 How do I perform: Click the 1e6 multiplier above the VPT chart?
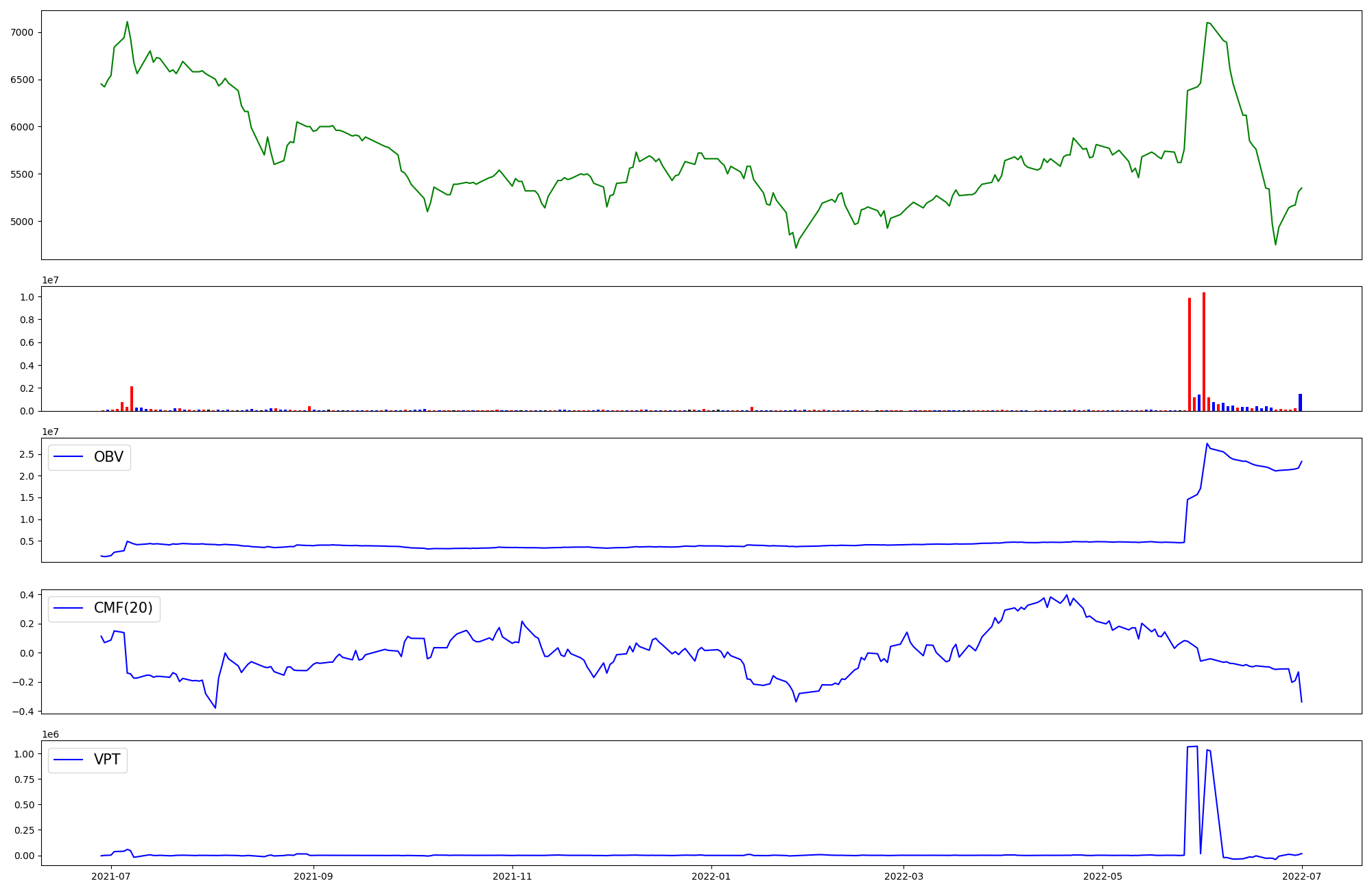(x=50, y=734)
